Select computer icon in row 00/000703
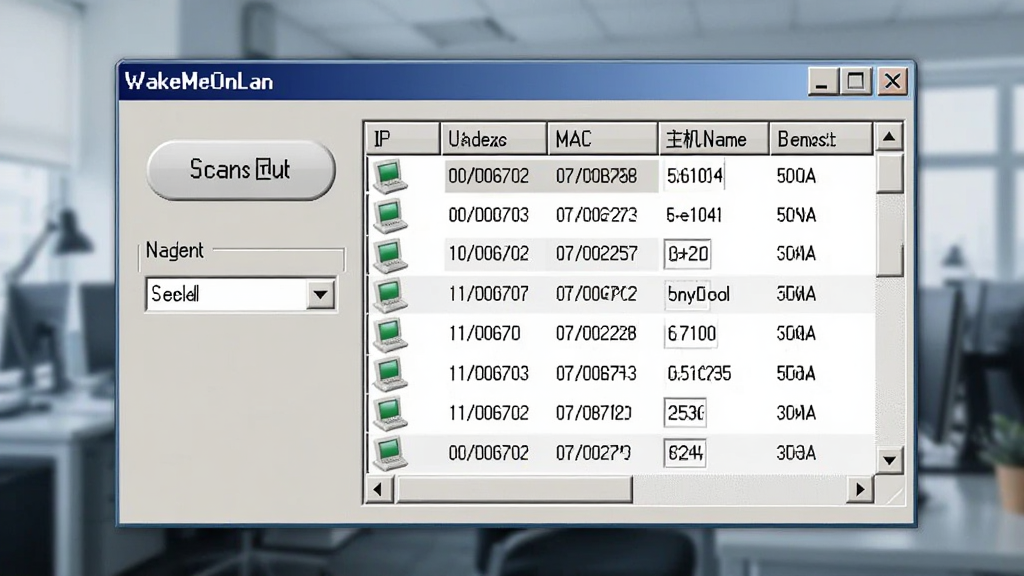 (390, 216)
